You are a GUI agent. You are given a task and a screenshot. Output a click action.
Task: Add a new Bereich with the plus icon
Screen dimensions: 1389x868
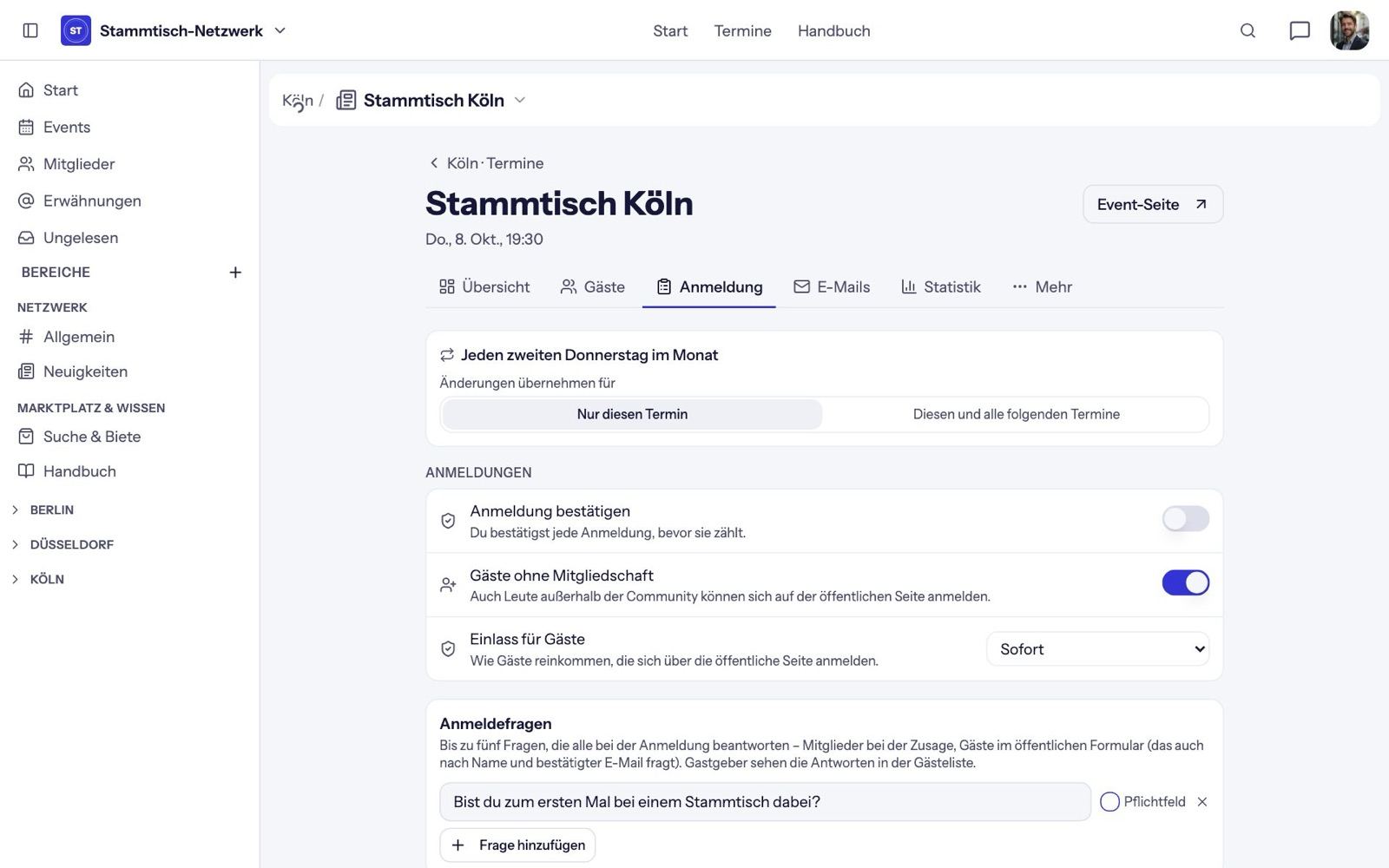coord(235,273)
